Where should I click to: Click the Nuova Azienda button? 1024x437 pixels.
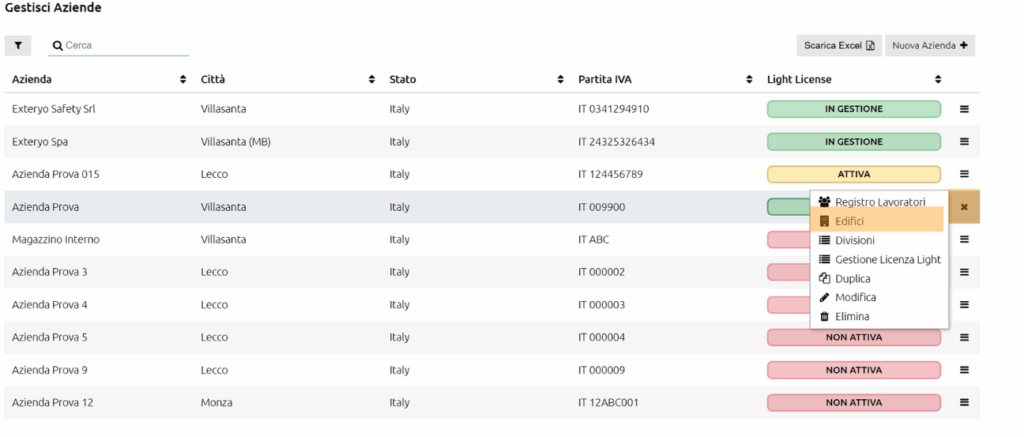point(930,46)
